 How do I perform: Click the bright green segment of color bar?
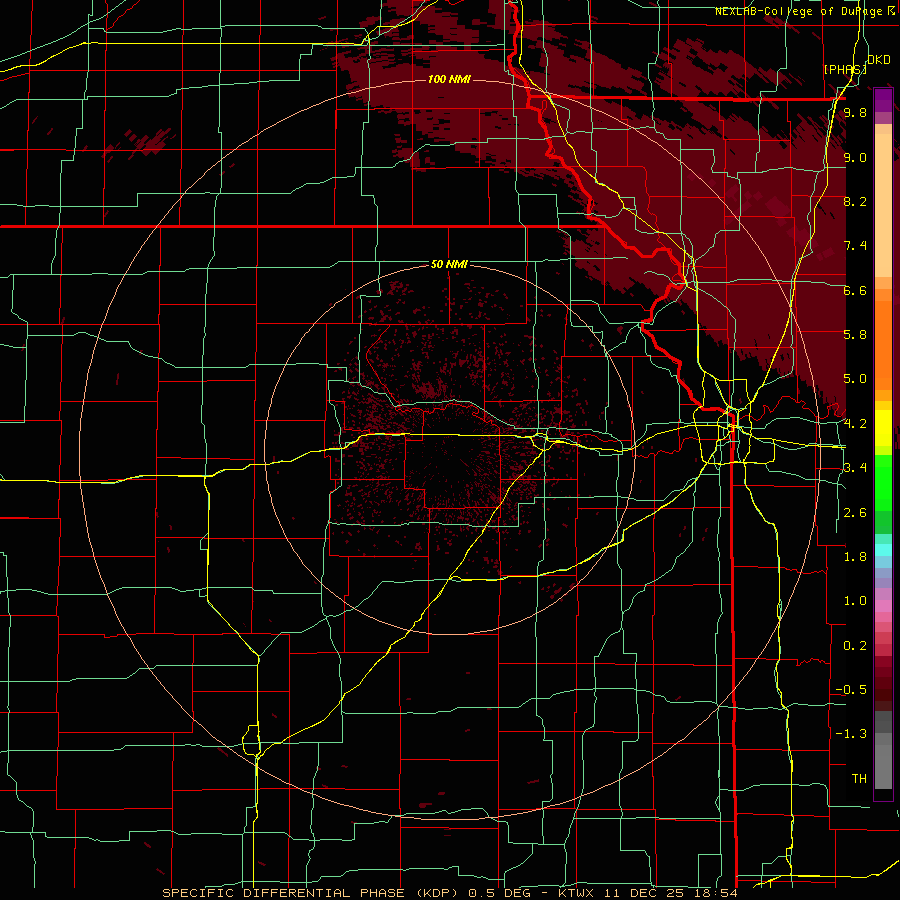point(883,482)
